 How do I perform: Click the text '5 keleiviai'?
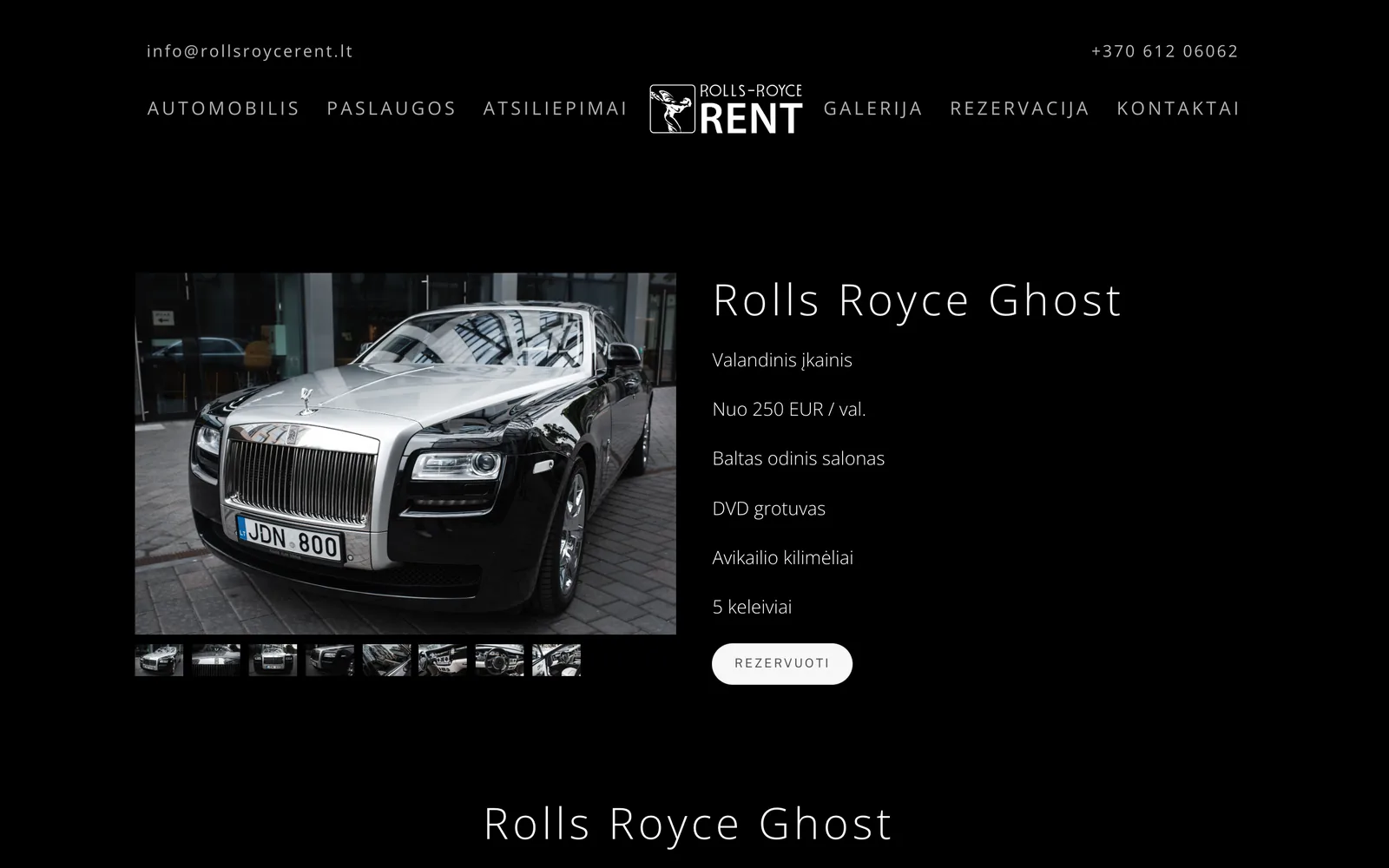point(753,607)
